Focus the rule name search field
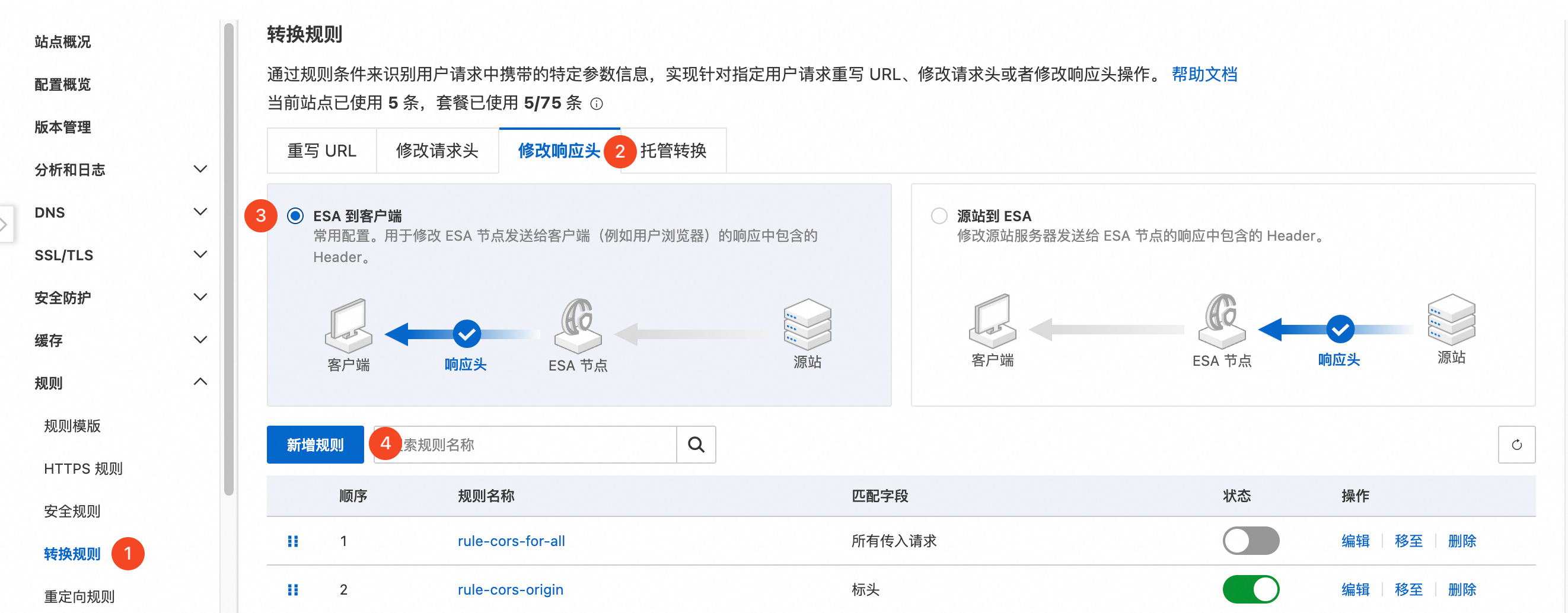The width and height of the screenshot is (1568, 613). pos(525,445)
